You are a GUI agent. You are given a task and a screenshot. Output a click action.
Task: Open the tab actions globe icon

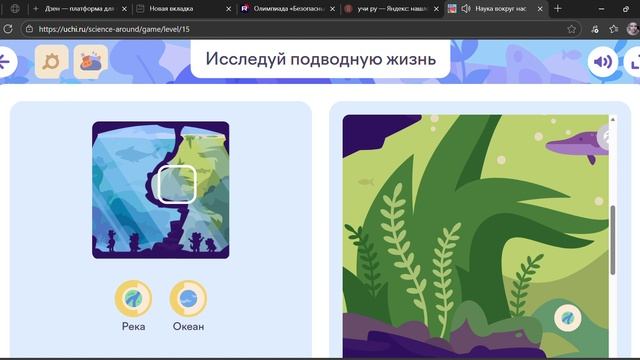[15, 9]
